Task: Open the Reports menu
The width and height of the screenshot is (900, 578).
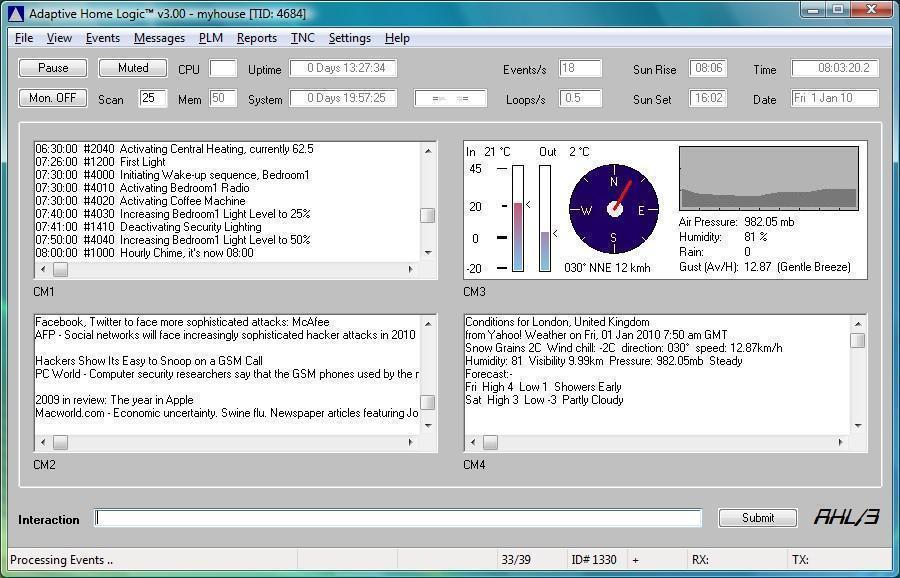Action: pos(256,38)
